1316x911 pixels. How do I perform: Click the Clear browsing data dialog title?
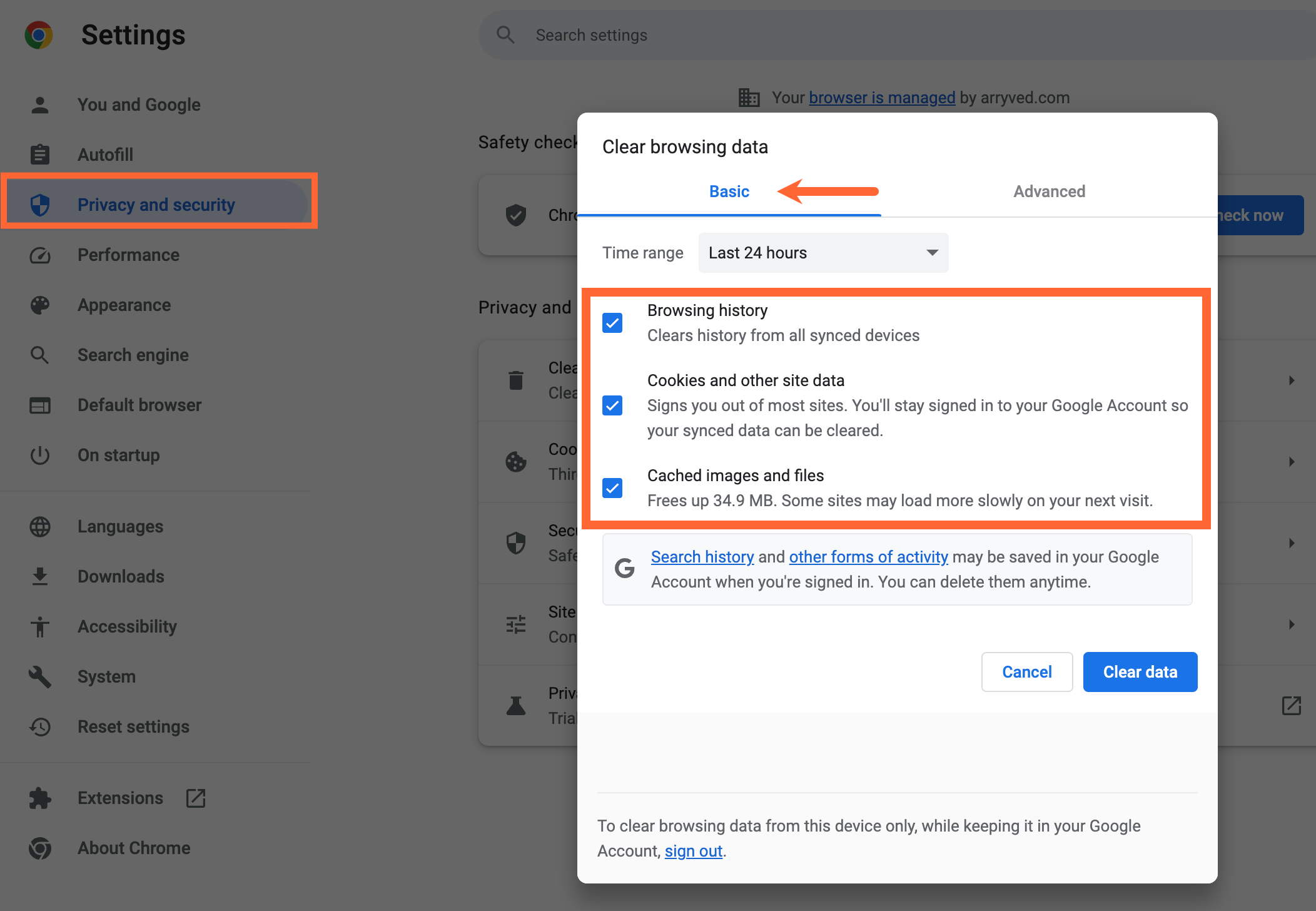(x=685, y=147)
